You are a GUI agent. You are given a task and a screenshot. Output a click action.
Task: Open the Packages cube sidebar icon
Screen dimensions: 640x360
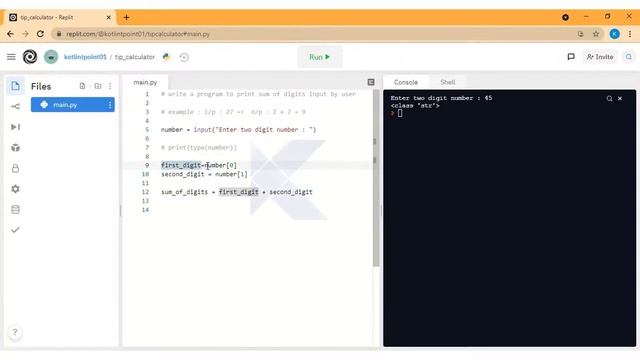pos(16,148)
